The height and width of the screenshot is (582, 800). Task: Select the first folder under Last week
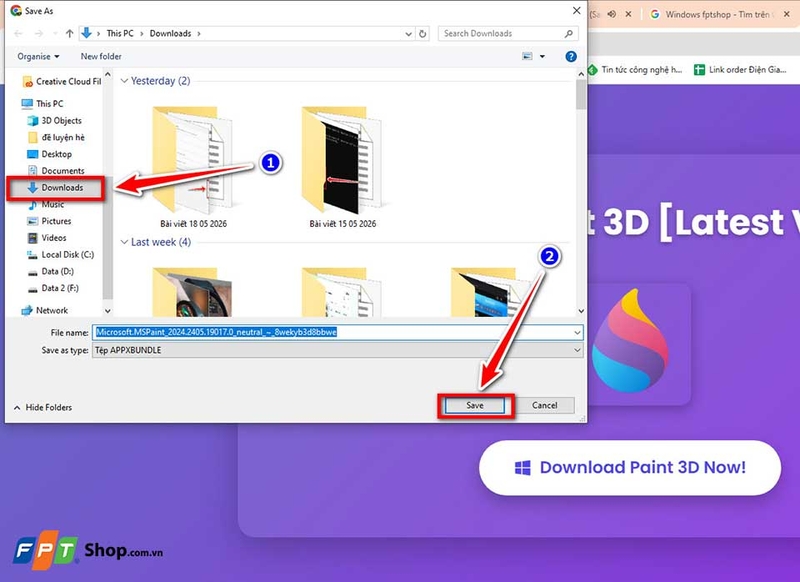click(193, 291)
